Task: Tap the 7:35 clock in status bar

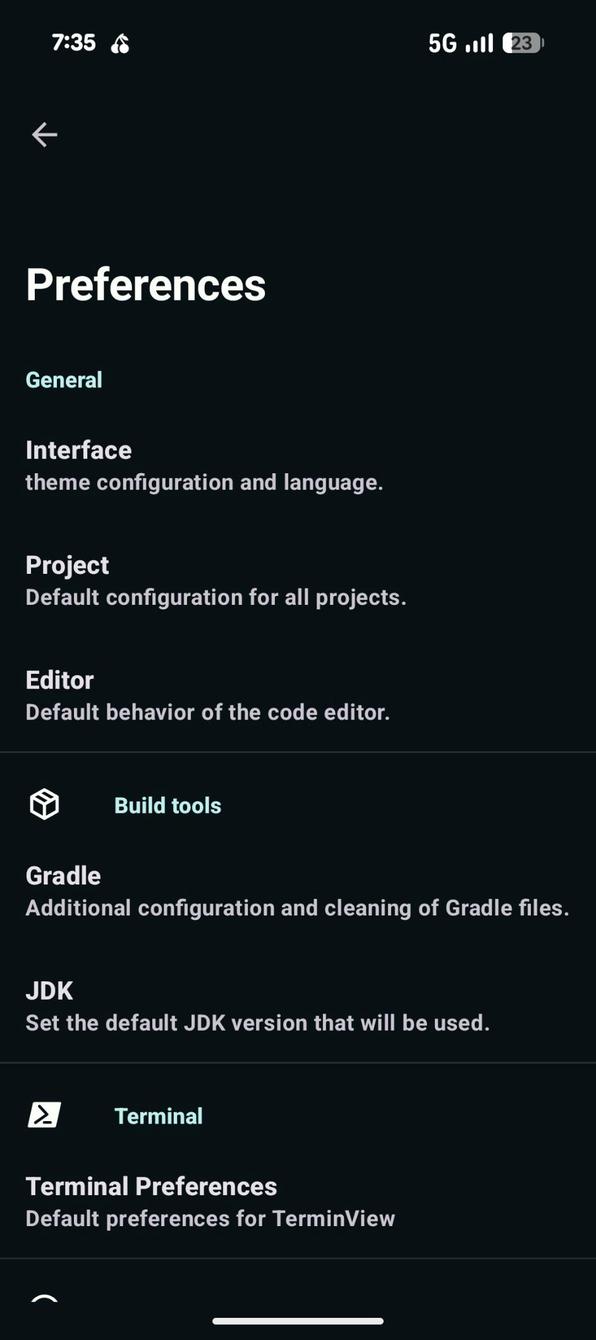Action: pyautogui.click(x=74, y=42)
